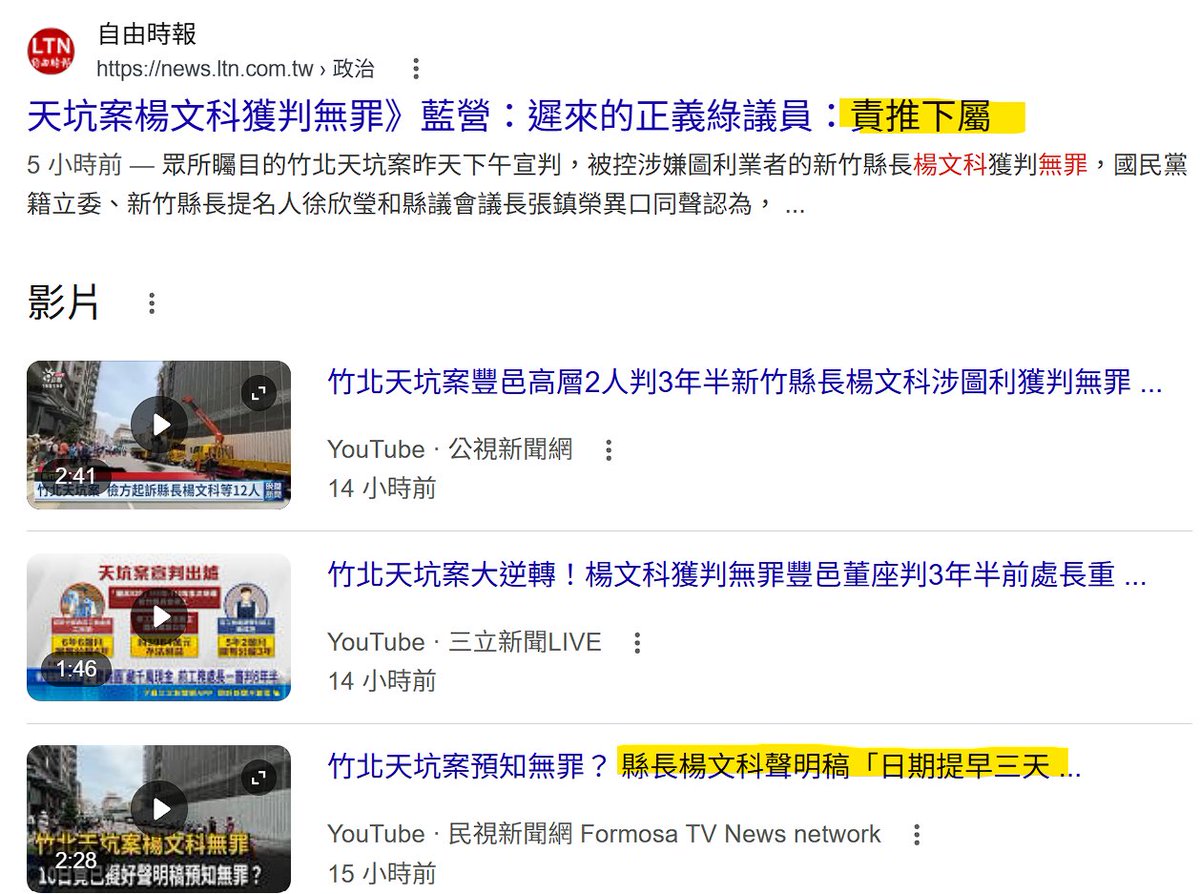Click the 2:41 duration badge on first video

[x=76, y=476]
